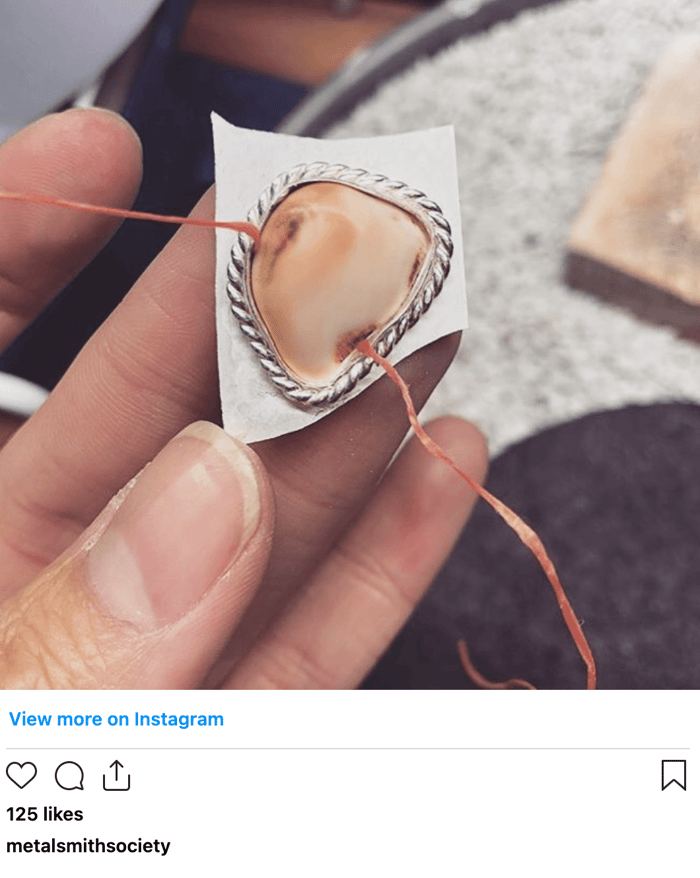Open the View more on Instagram link
The image size is (700, 878).
pos(116,719)
